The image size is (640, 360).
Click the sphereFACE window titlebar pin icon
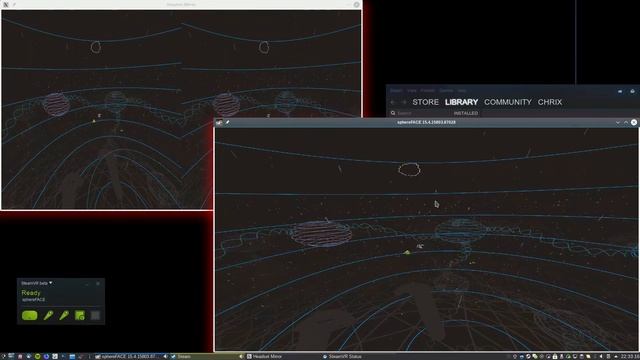[227, 122]
